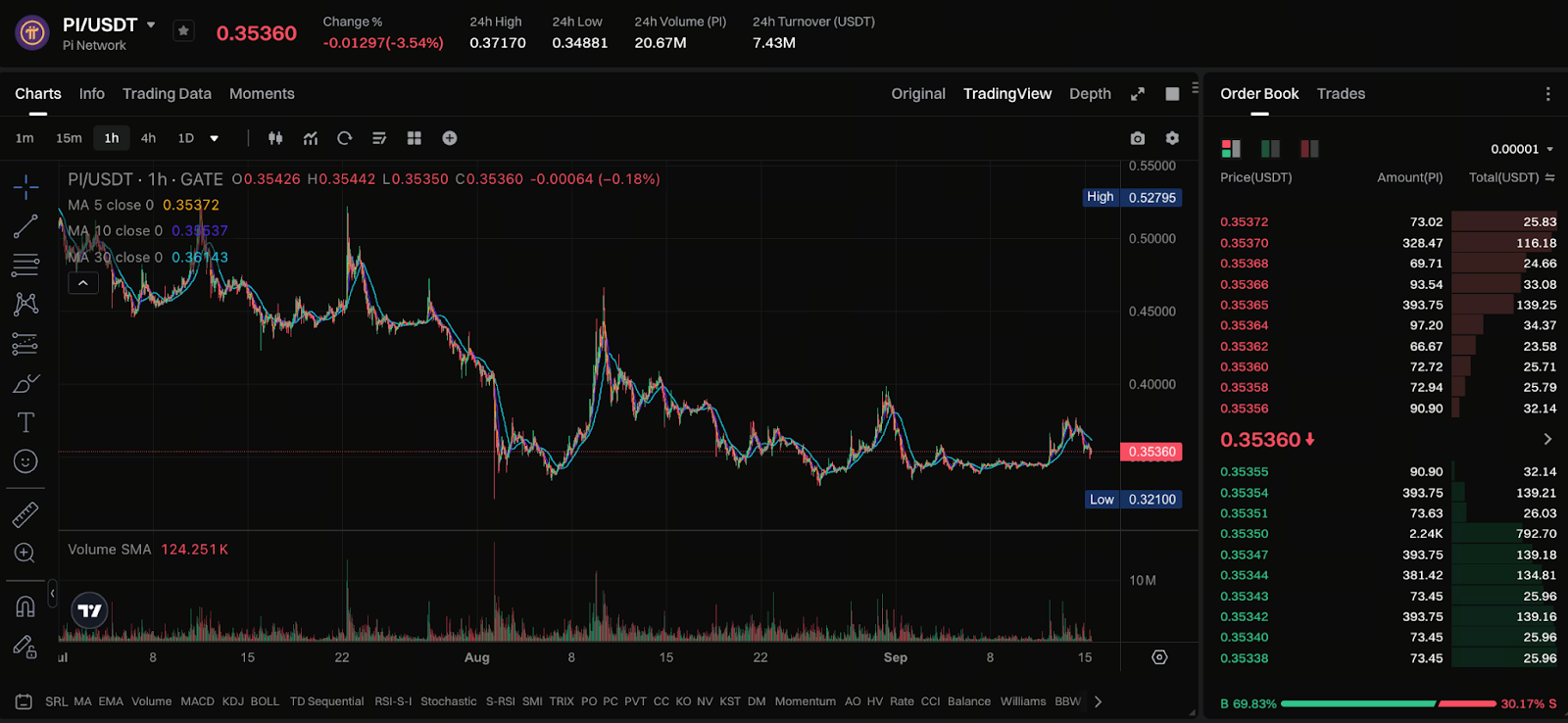Open the indicators menu icon

click(311, 138)
